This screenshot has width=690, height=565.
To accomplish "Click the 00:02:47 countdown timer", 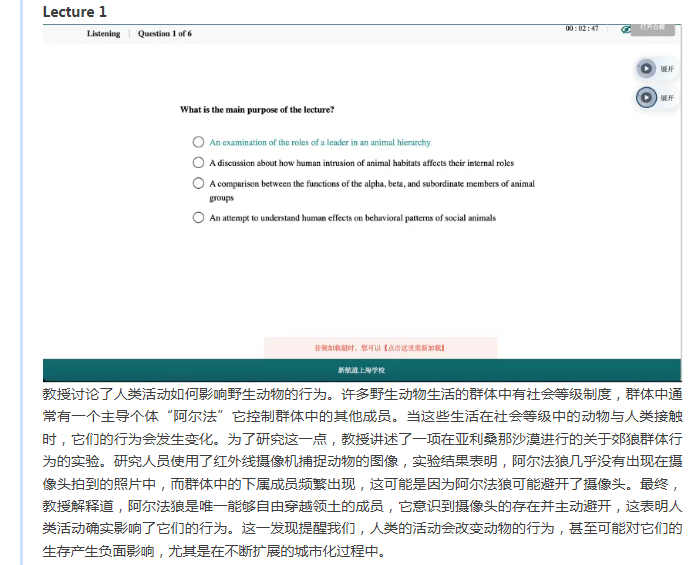I will click(x=581, y=29).
